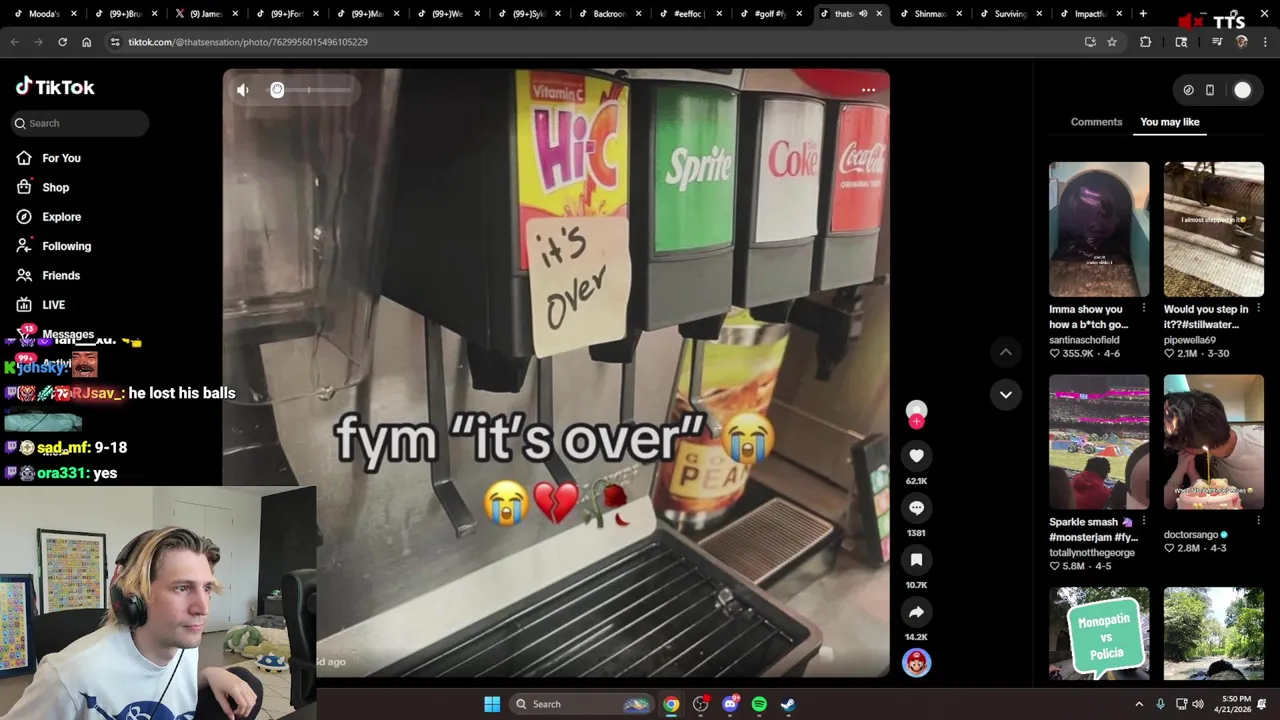Select the You may like tab
This screenshot has width=1280, height=720.
coord(1169,122)
